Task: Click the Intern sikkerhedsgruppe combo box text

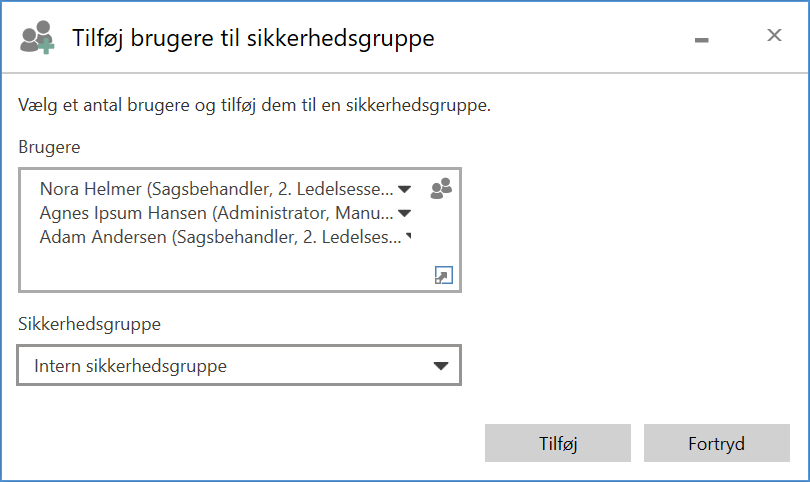Action: (131, 366)
